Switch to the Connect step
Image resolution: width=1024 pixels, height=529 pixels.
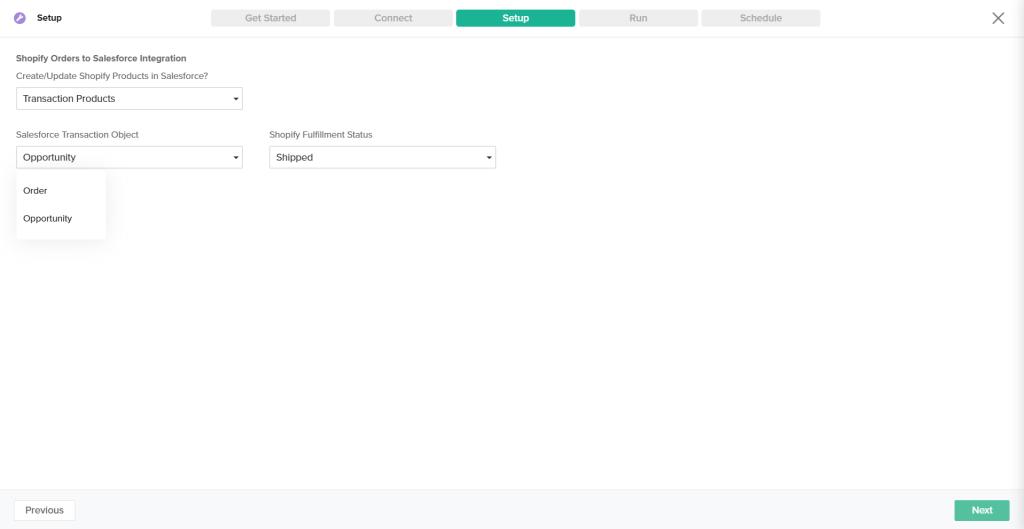click(393, 18)
